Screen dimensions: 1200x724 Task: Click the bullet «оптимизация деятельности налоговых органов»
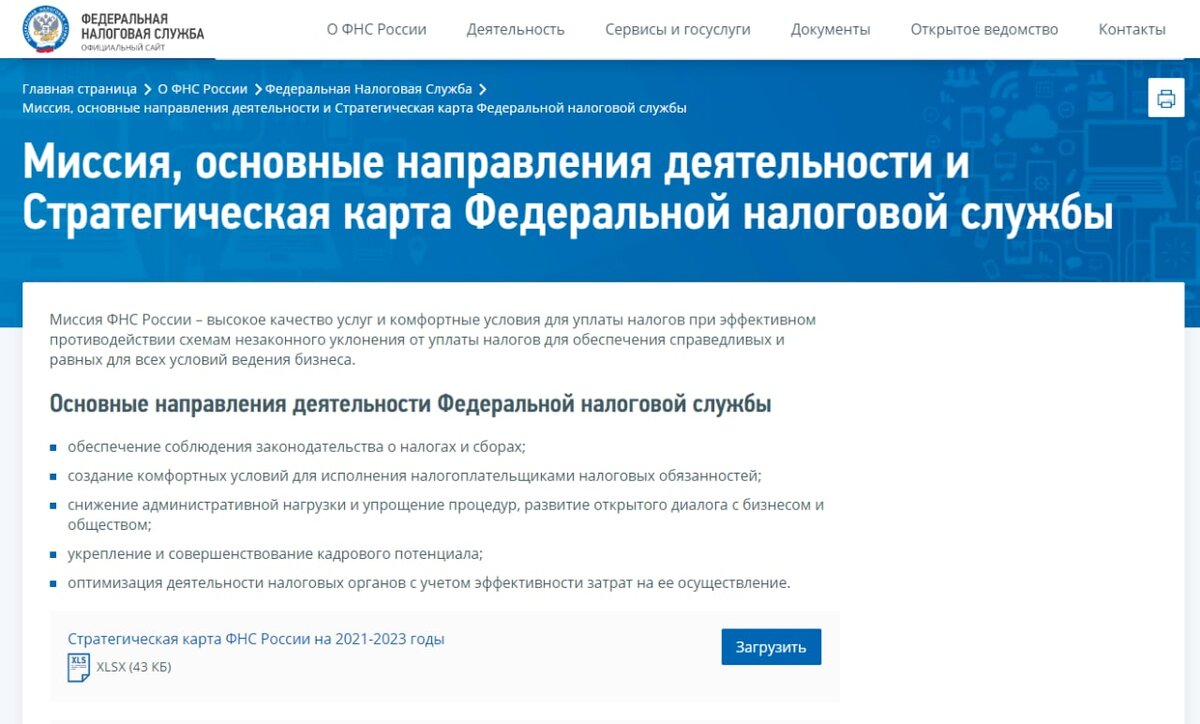(x=429, y=582)
